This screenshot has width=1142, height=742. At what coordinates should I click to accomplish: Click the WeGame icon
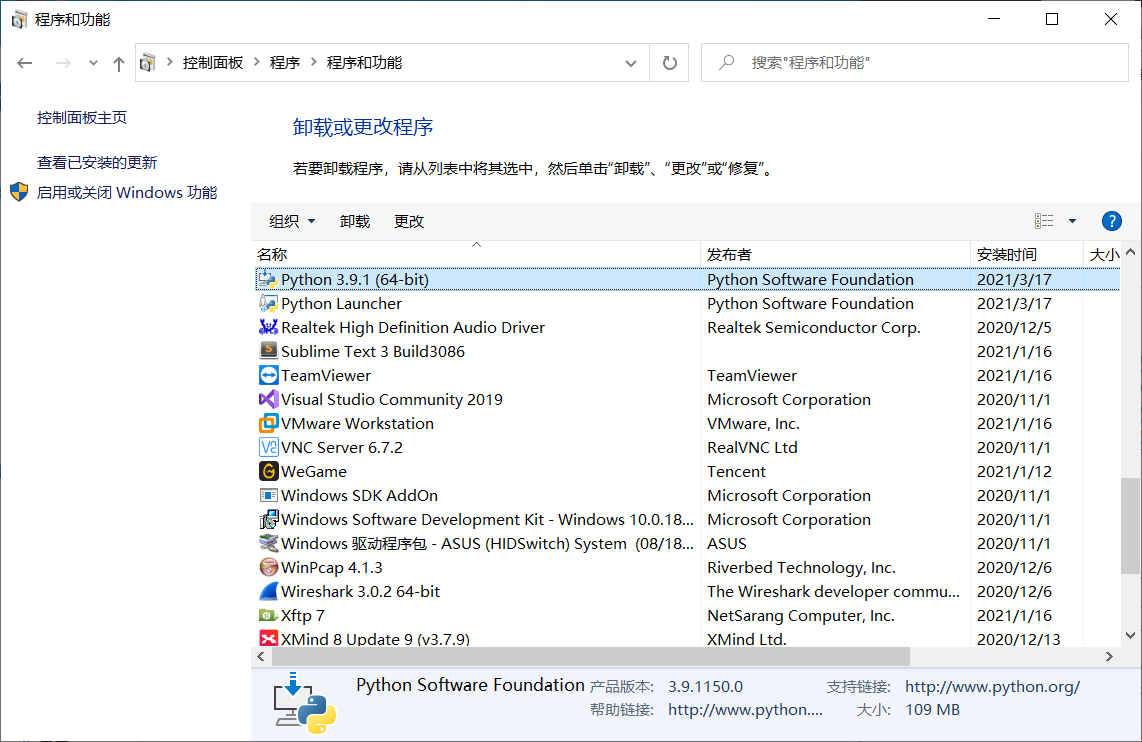point(268,471)
